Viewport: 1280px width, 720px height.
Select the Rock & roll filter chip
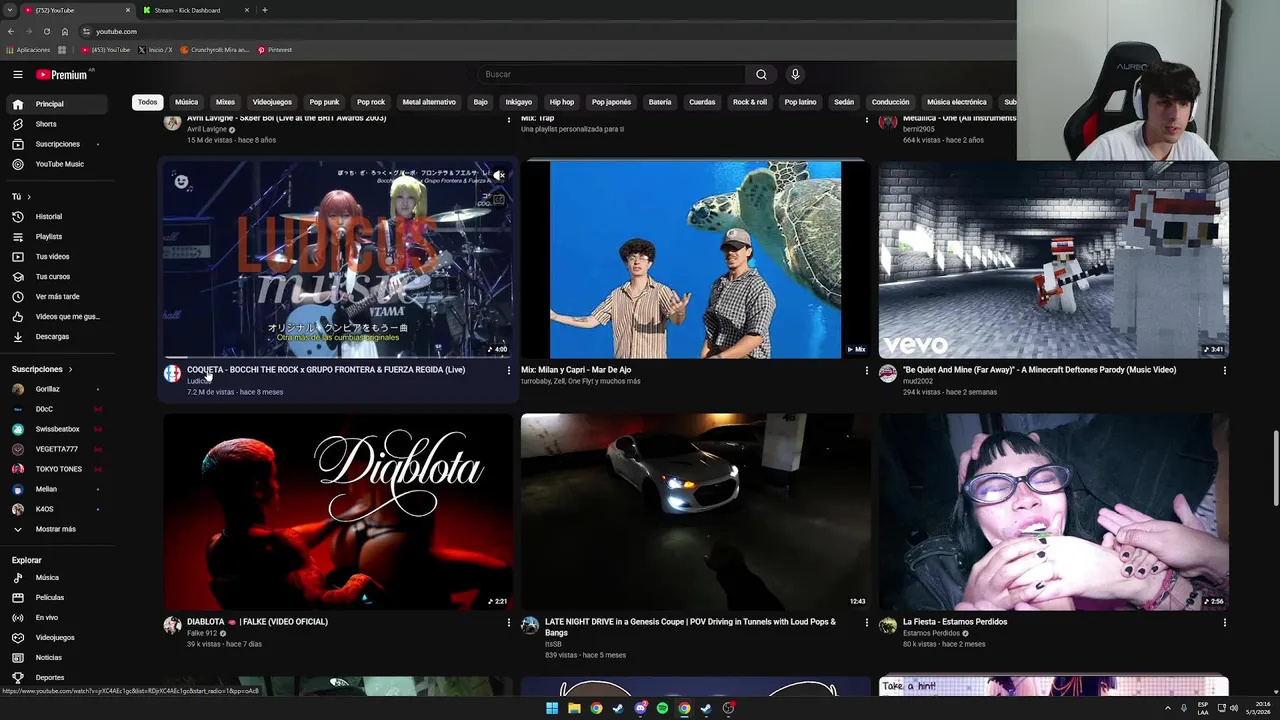[x=750, y=102]
